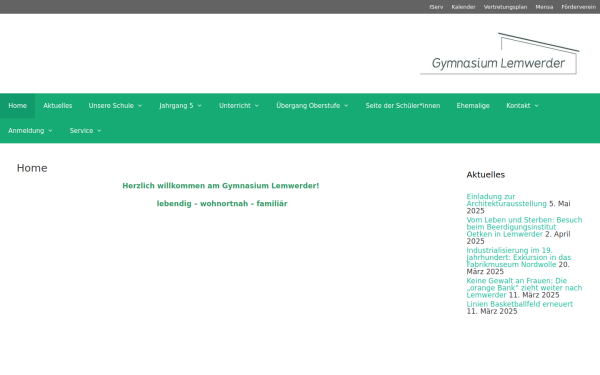This screenshot has height=375, width=600.
Task: Click the Aktuelles sidebar heading
Action: coord(486,175)
